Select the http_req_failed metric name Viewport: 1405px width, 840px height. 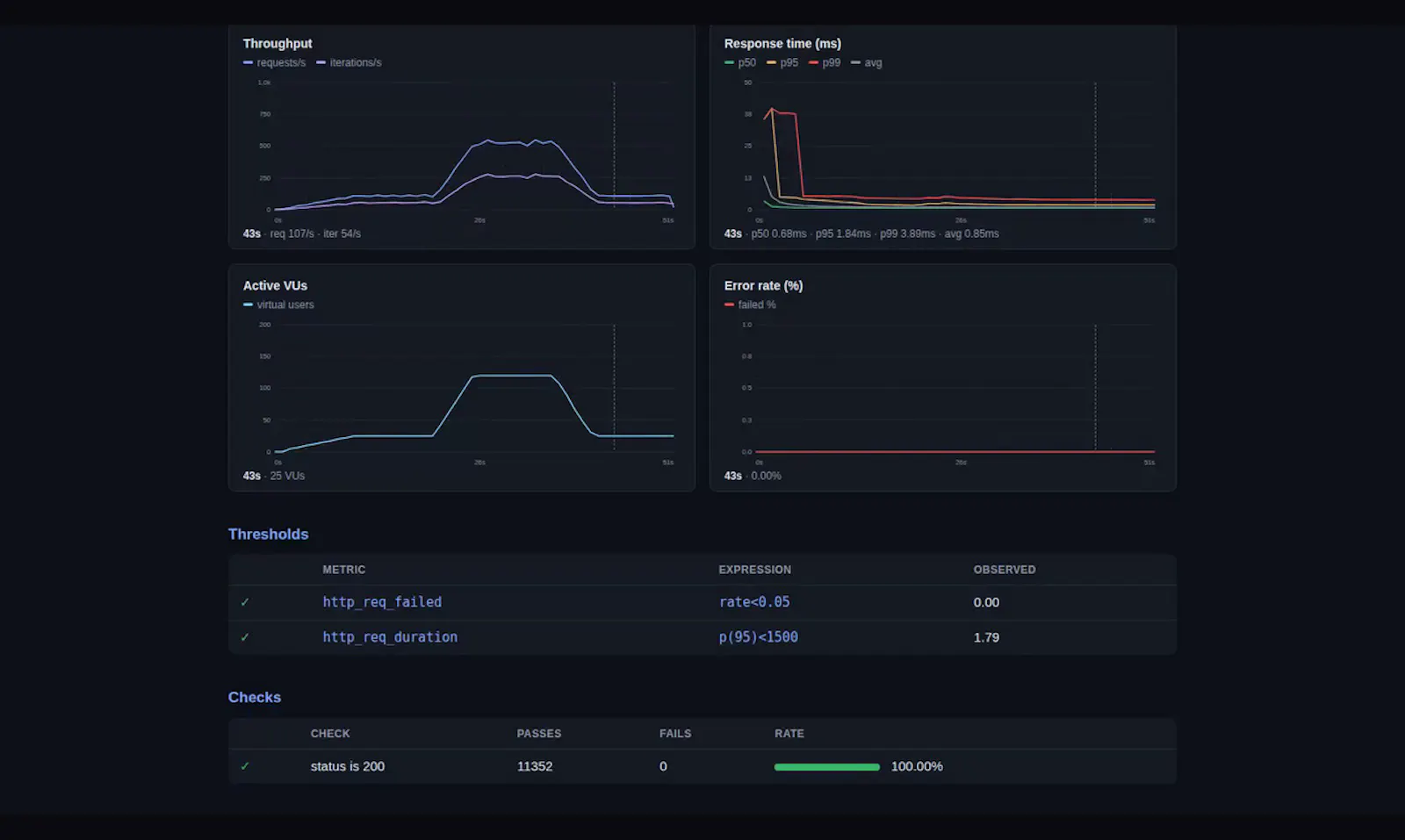[x=382, y=602]
